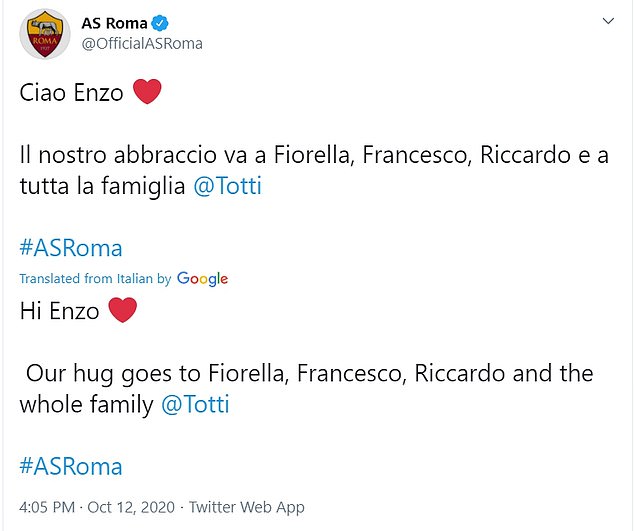Visit the @OfficialASRoma handle

(142, 43)
